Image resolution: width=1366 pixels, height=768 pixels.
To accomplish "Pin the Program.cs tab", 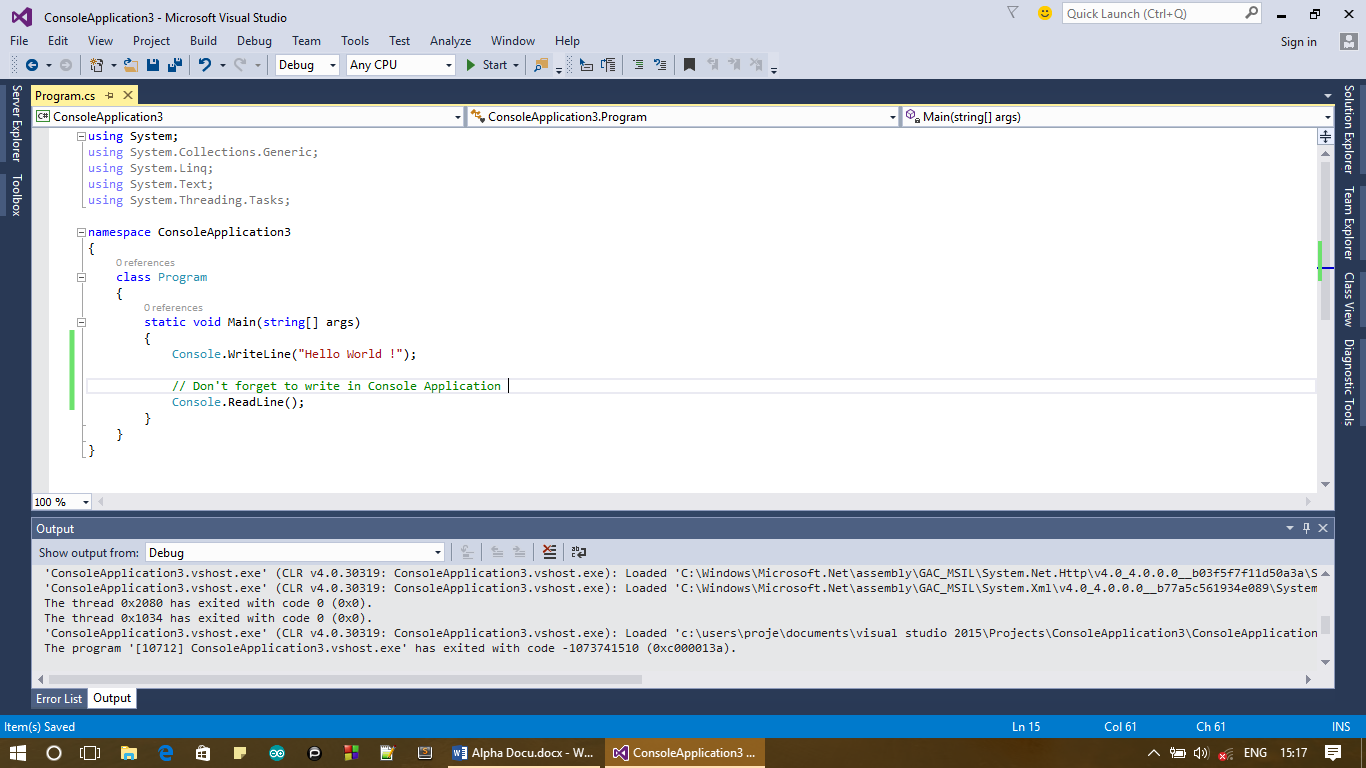I will click(110, 95).
